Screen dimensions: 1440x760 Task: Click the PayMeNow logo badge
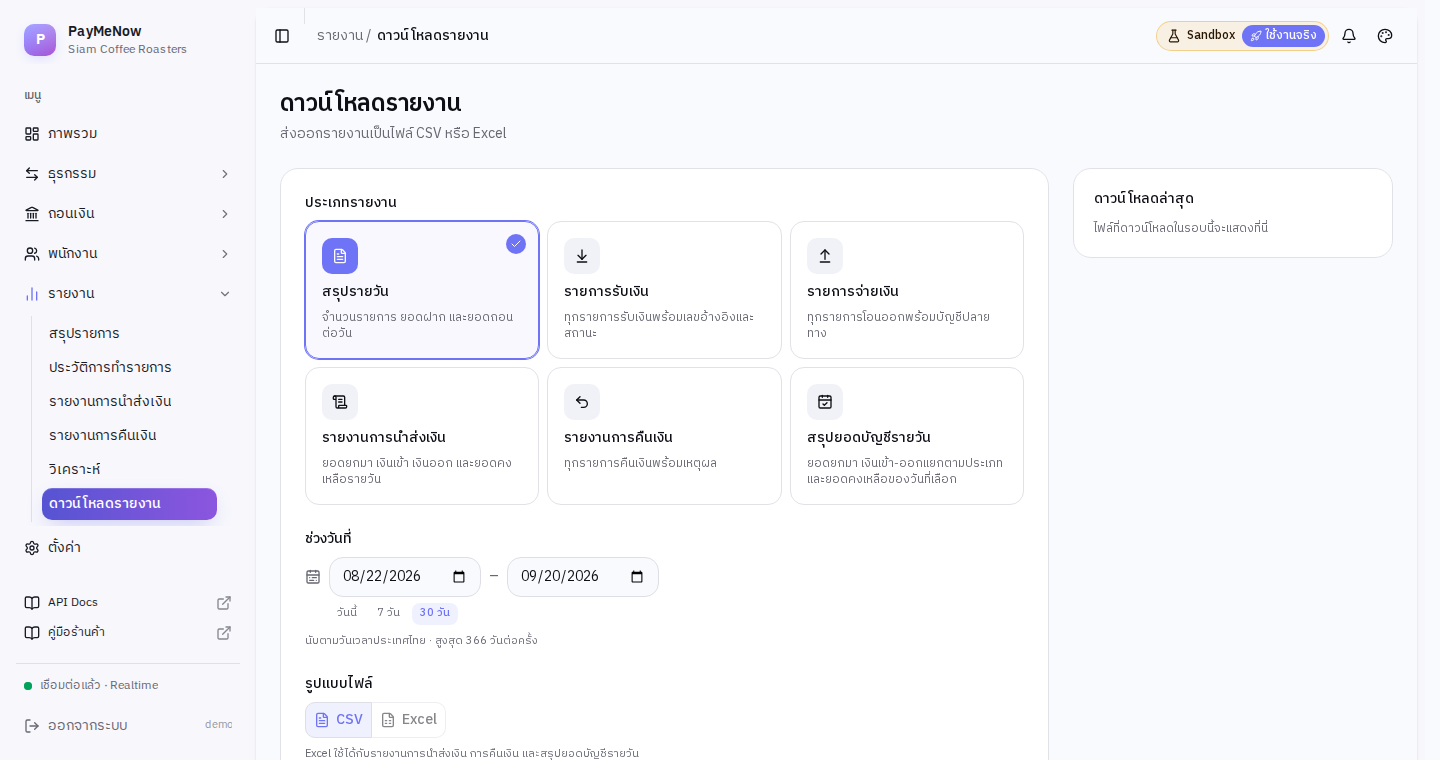(40, 40)
